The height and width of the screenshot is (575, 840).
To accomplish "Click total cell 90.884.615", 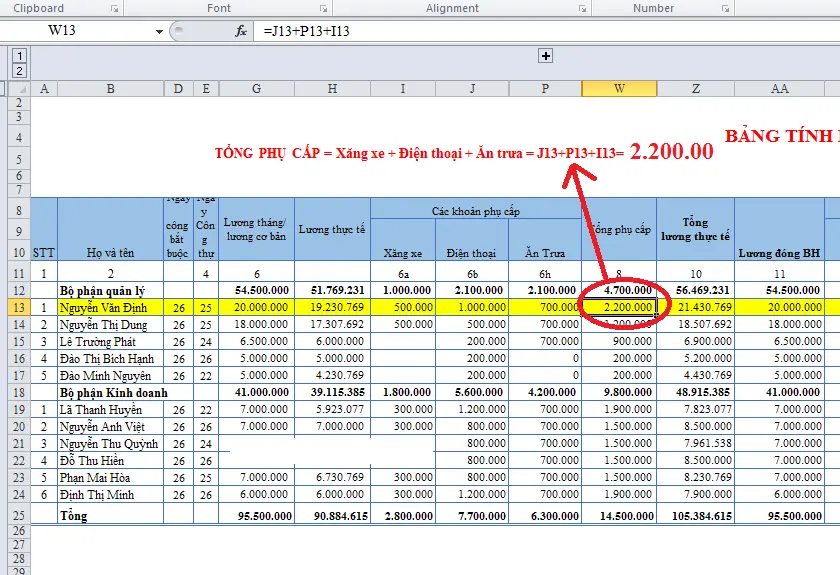I will [x=332, y=516].
